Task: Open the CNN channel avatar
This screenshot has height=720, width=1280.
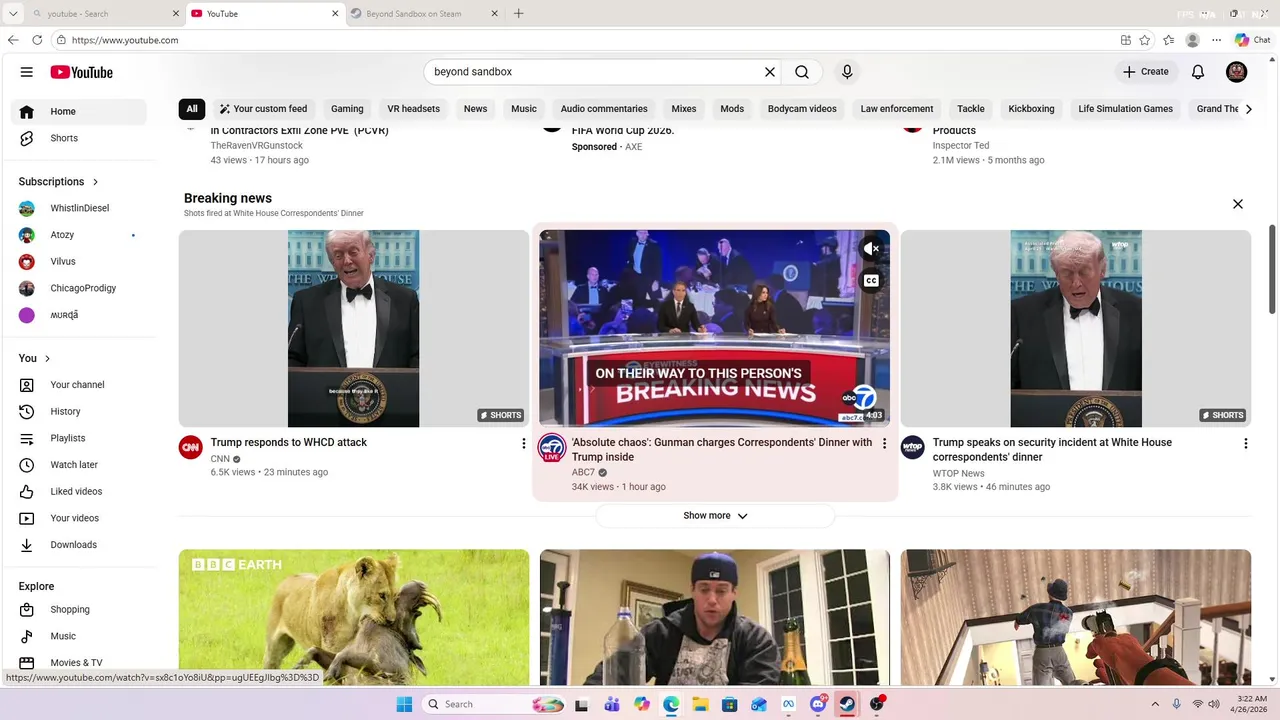Action: click(191, 447)
